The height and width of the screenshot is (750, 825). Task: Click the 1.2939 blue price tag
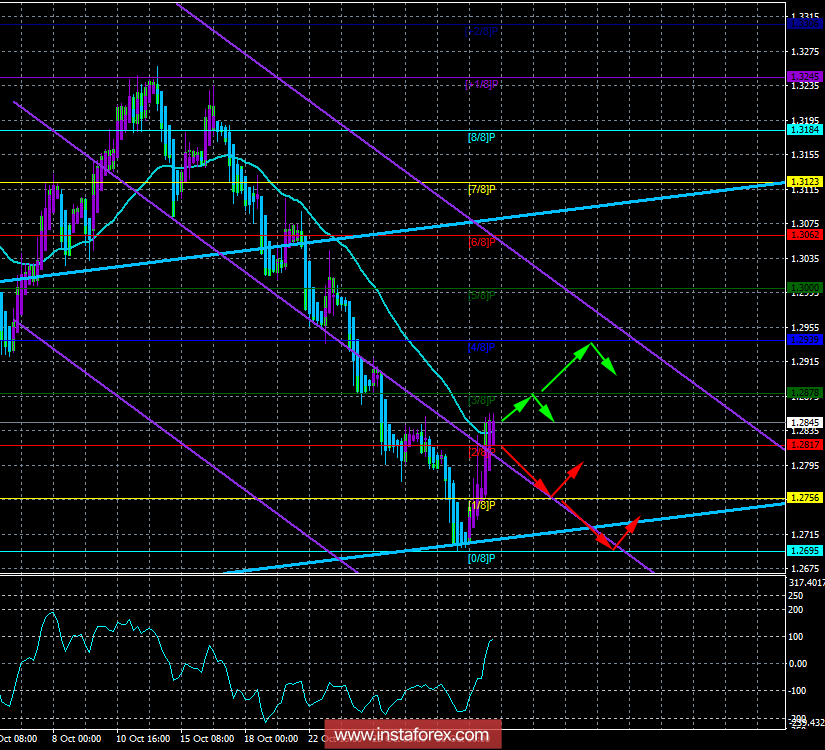coord(804,340)
